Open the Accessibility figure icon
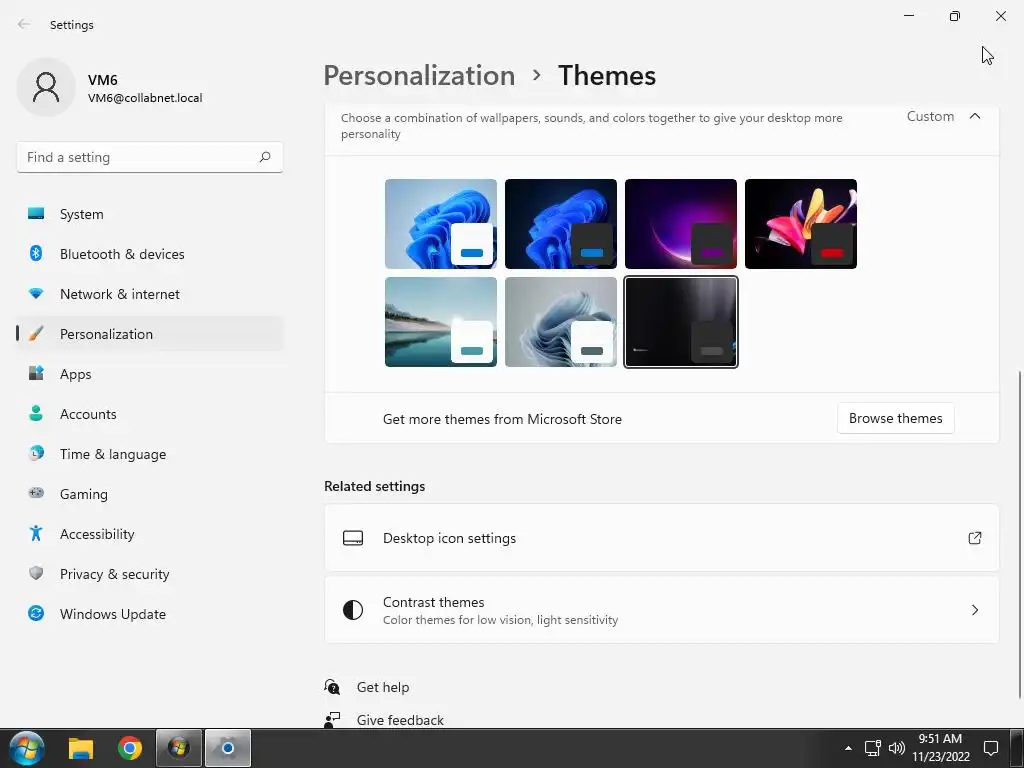The image size is (1024, 768). pos(36,534)
